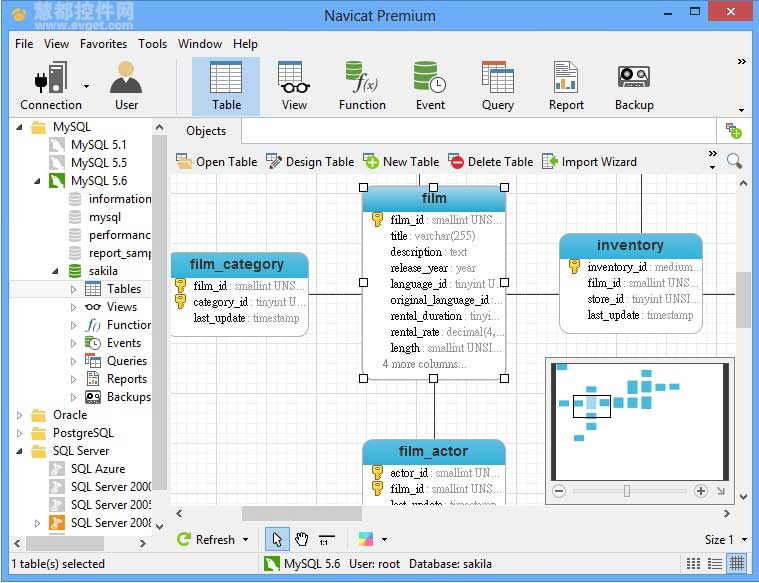Show more object toolbar items chevron
Viewport: 759px width, 583px height.
(712, 153)
